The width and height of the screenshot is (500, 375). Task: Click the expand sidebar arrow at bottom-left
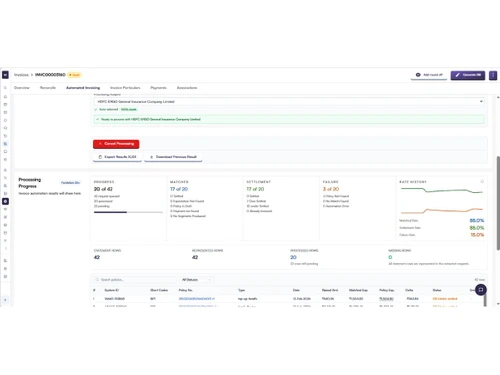[x=5, y=300]
